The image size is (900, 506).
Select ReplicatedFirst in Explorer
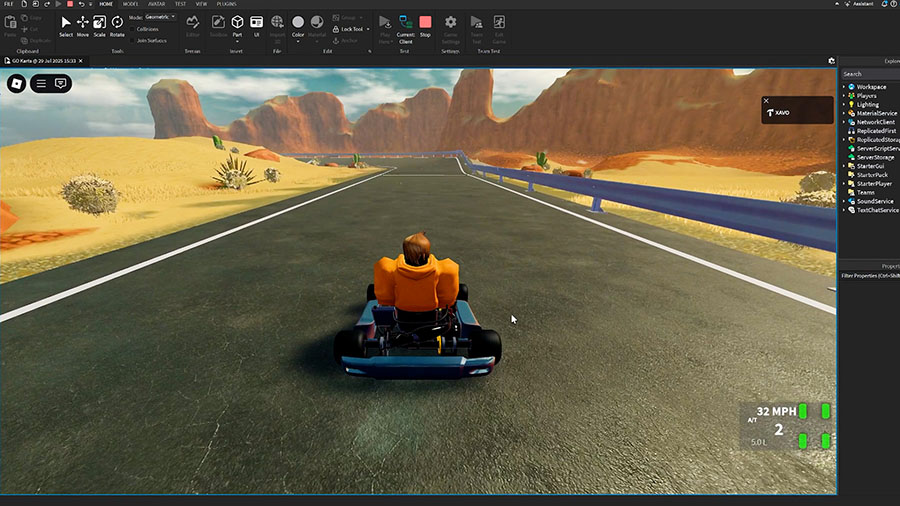pos(872,131)
